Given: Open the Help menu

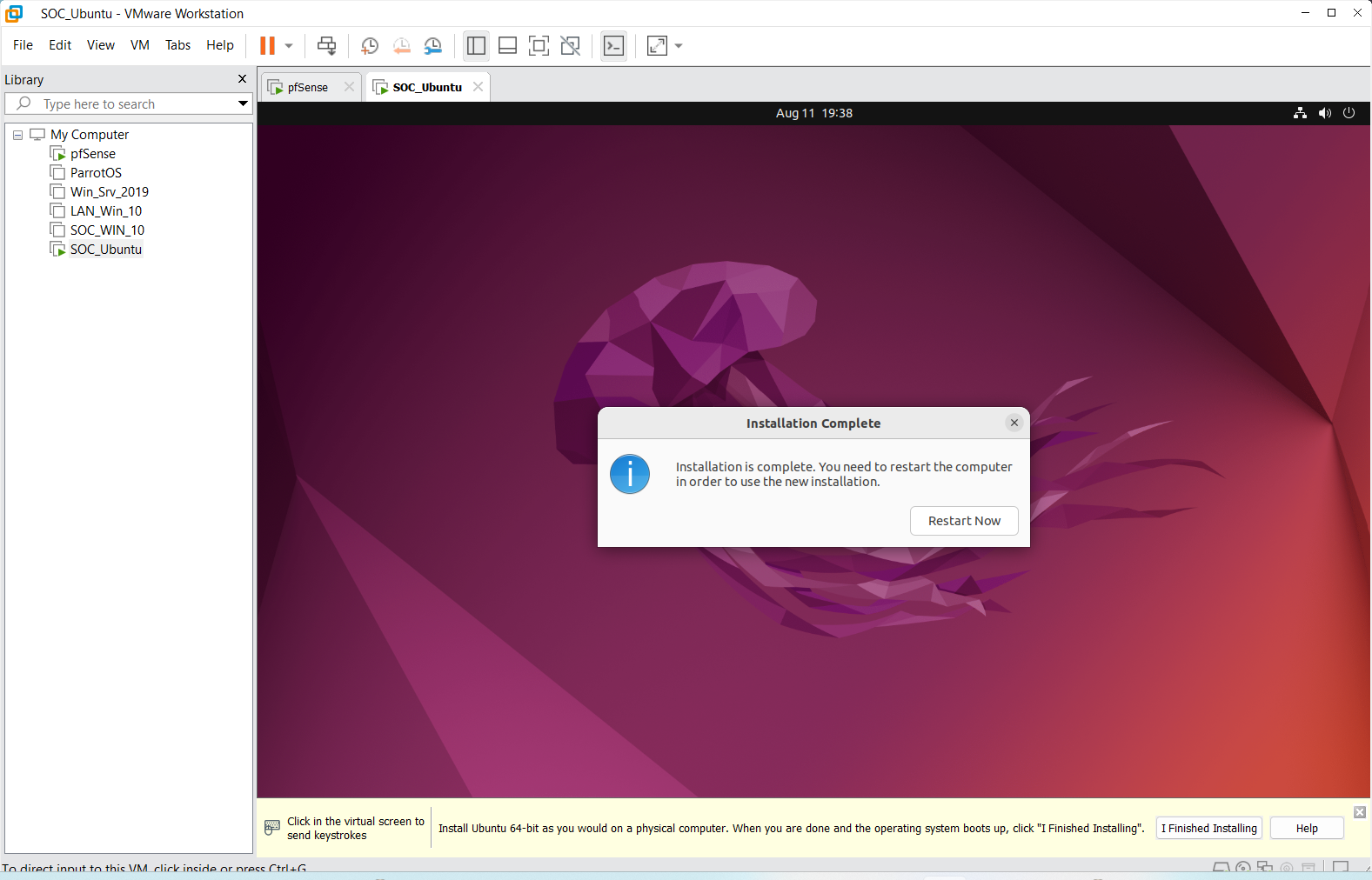Looking at the screenshot, I should (x=220, y=45).
